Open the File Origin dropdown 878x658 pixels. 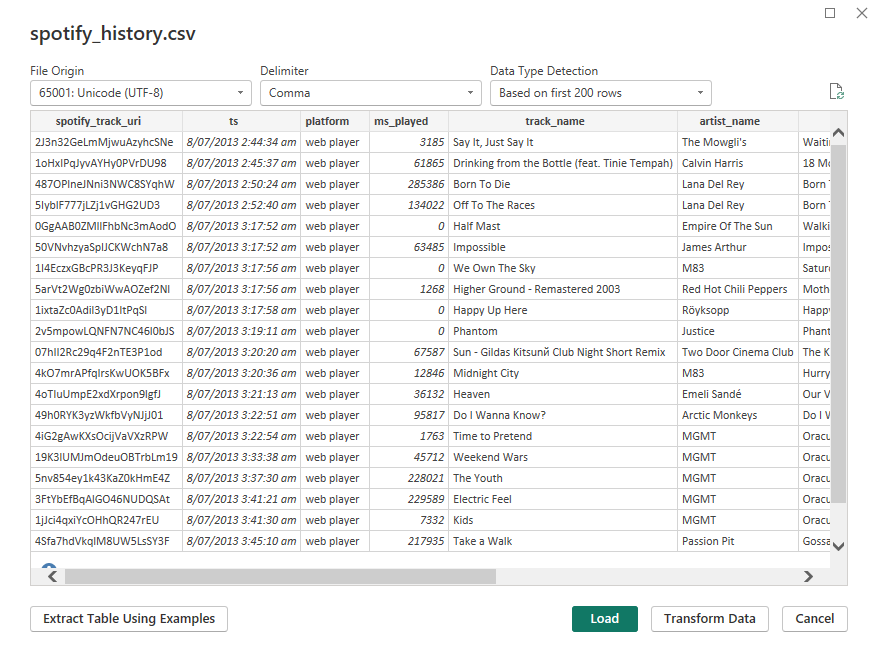pos(141,93)
